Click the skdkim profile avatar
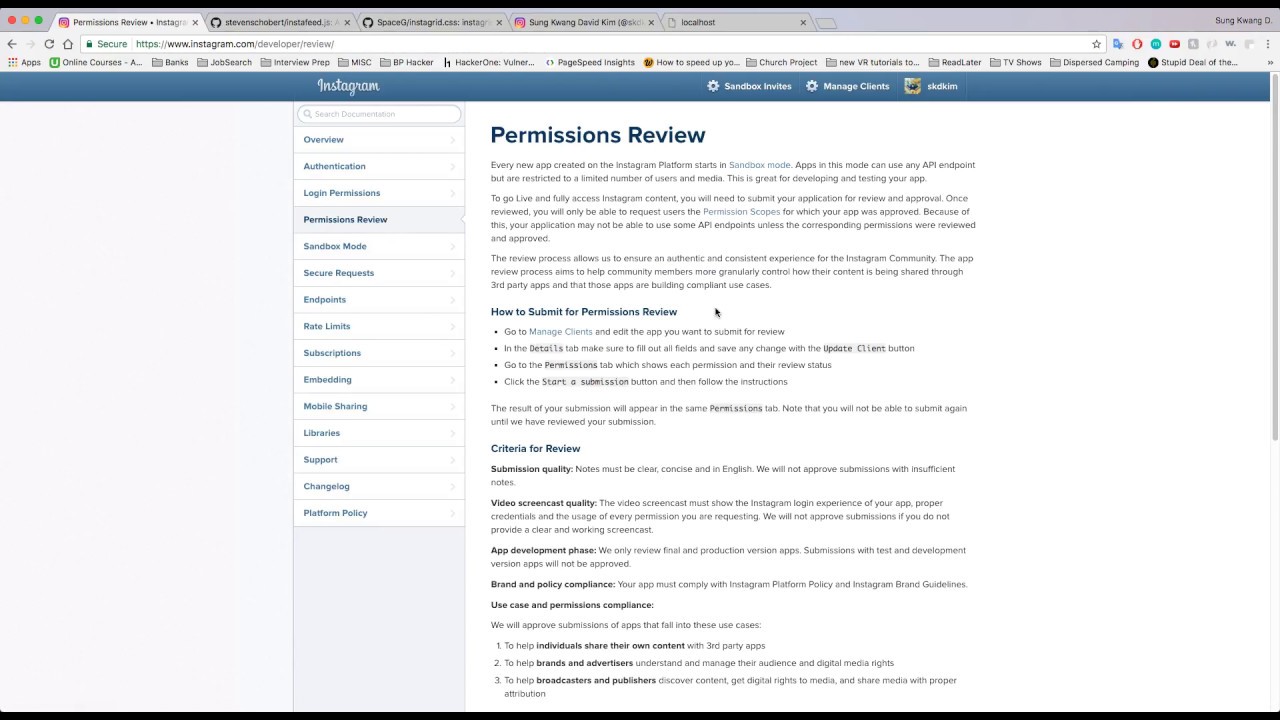This screenshot has height=720, width=1280. coord(912,86)
